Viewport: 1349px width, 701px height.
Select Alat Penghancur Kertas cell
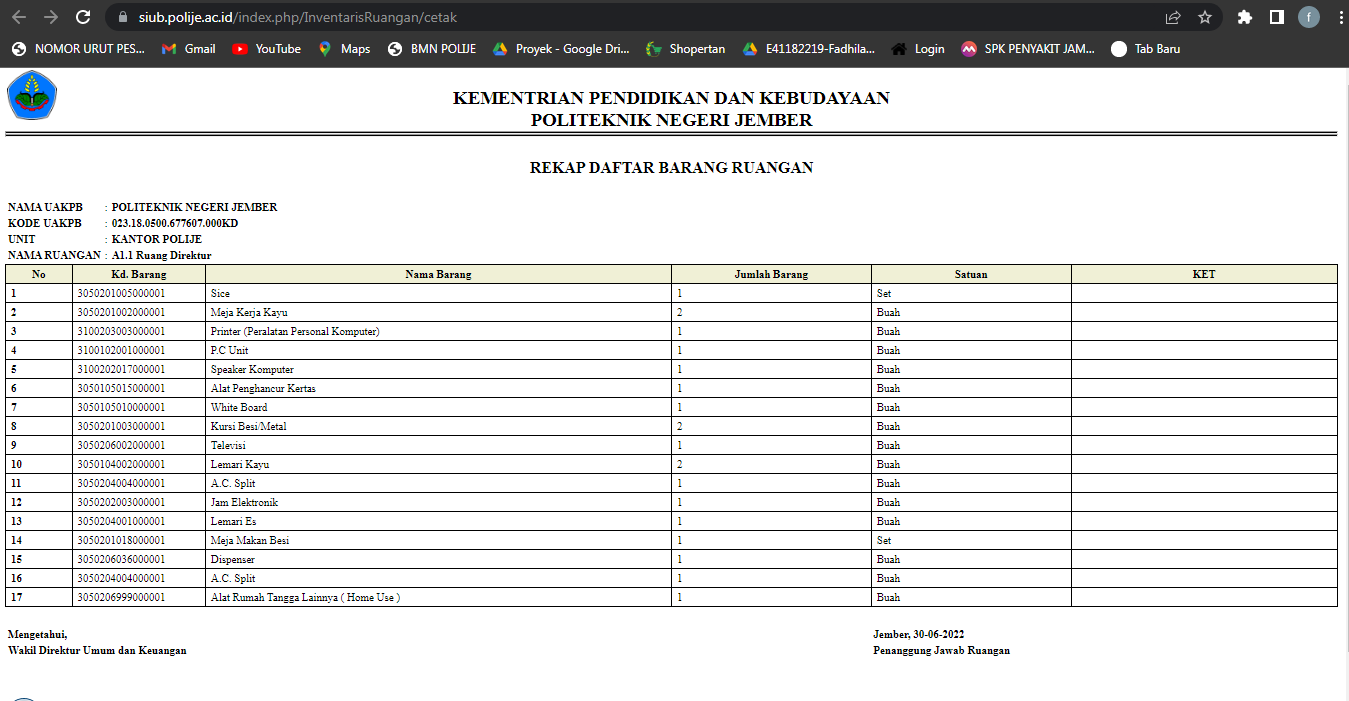[438, 388]
